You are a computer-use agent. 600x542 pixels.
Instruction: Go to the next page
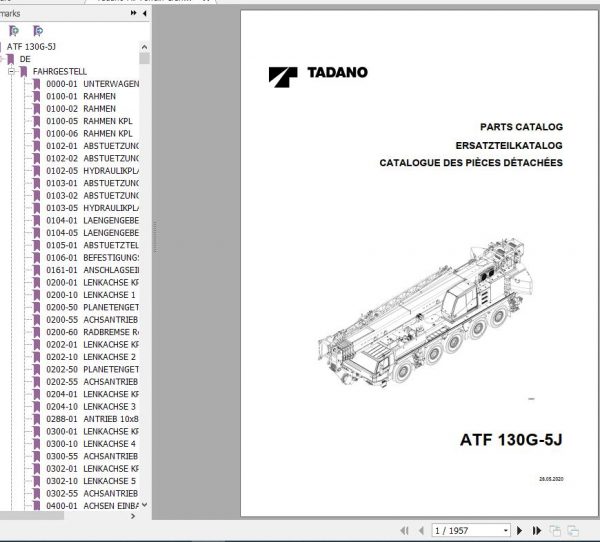pos(519,531)
